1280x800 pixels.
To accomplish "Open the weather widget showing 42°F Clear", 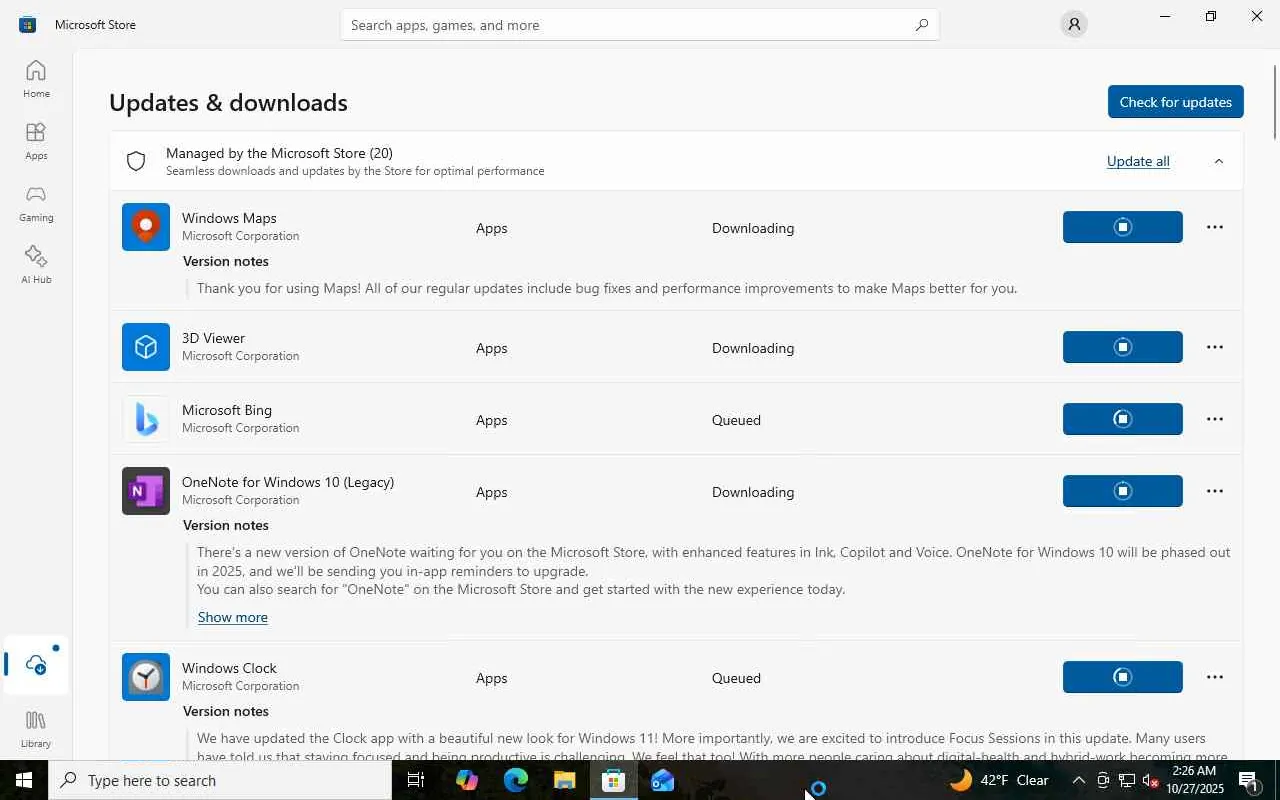I will [x=1000, y=780].
